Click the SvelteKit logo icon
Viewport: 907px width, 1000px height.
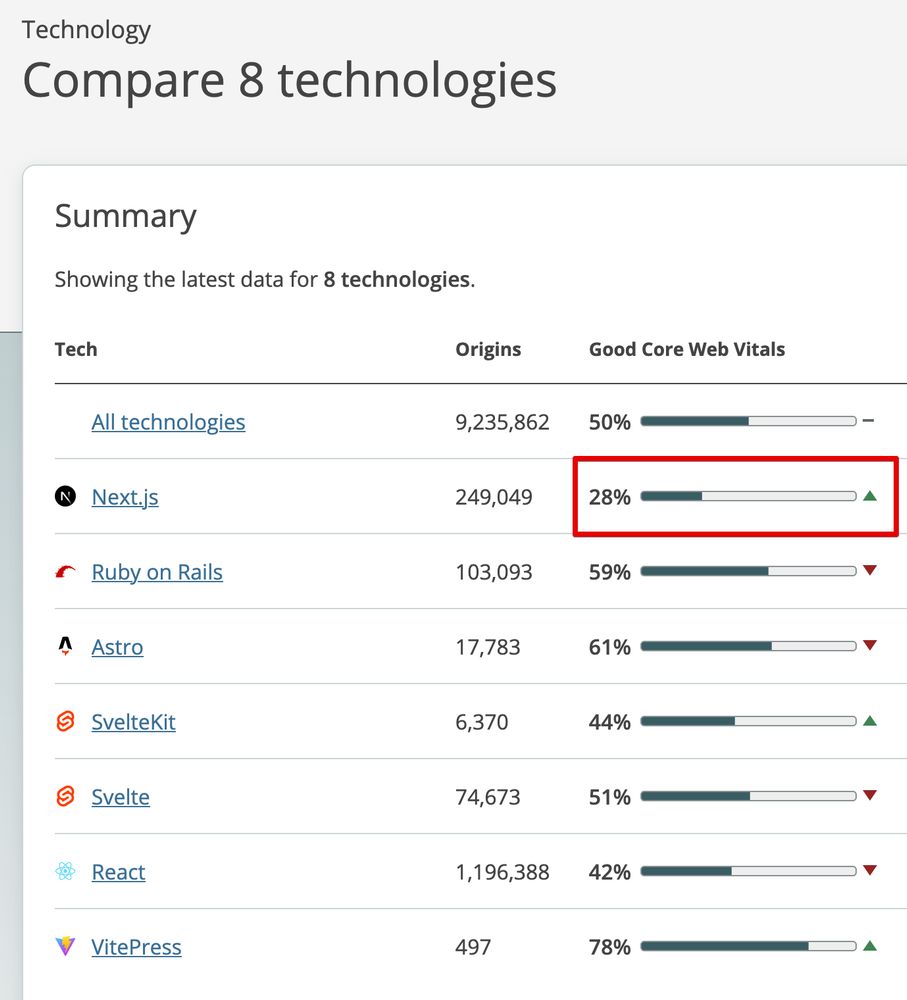click(65, 721)
